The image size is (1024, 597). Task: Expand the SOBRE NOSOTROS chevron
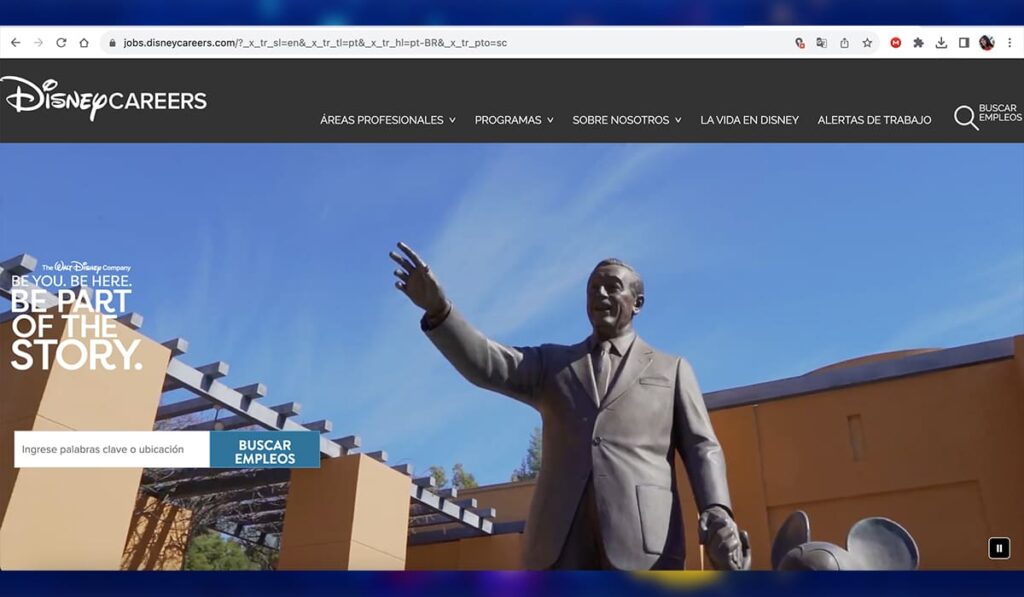pyautogui.click(x=678, y=120)
